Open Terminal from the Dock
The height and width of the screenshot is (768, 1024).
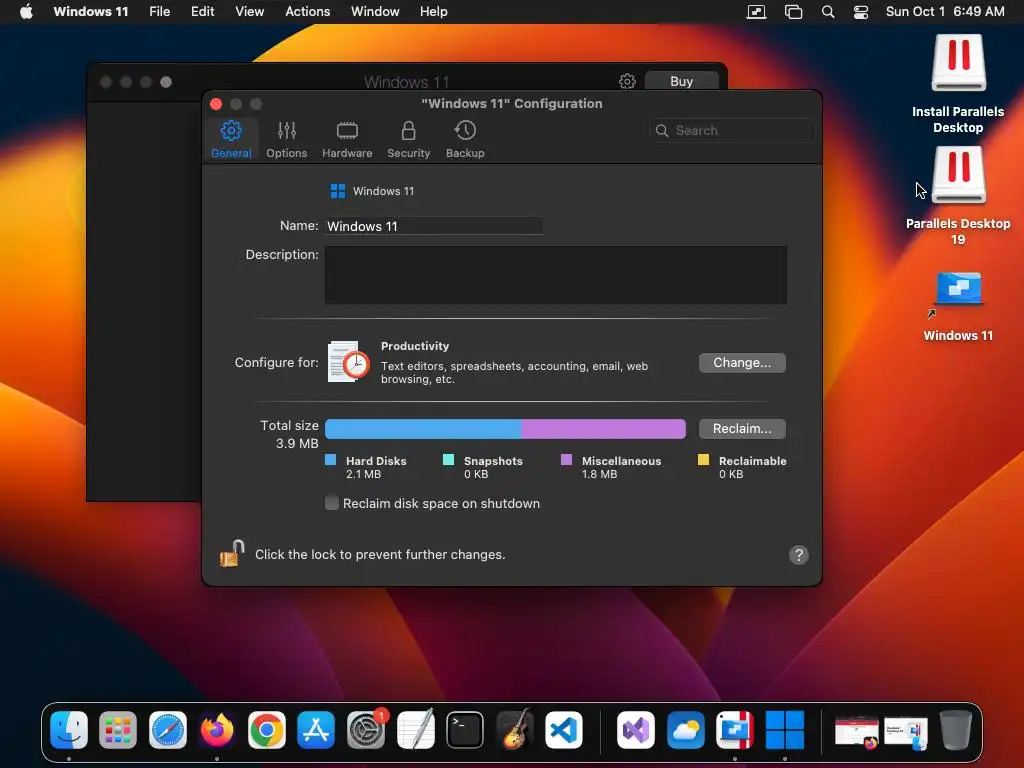[465, 729]
